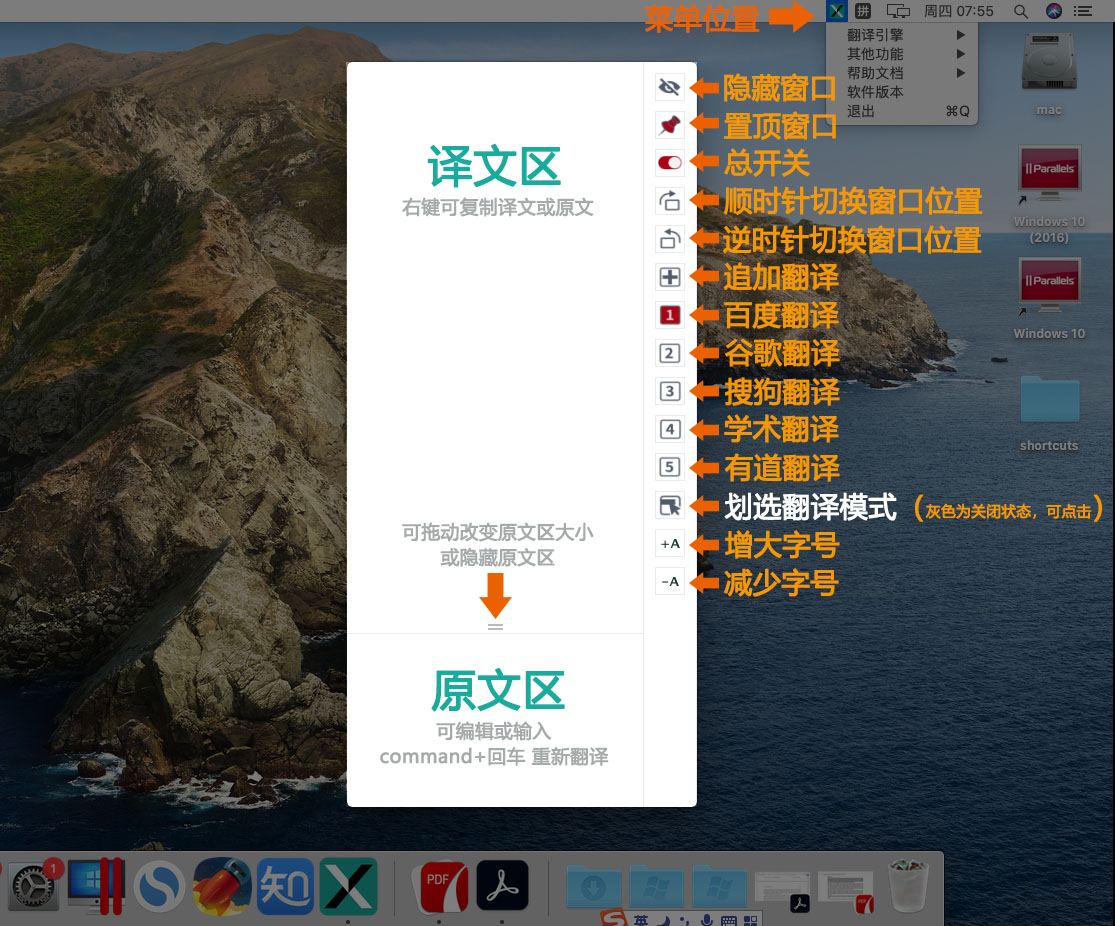Toggle the selection translation mode icon

pyautogui.click(x=669, y=505)
